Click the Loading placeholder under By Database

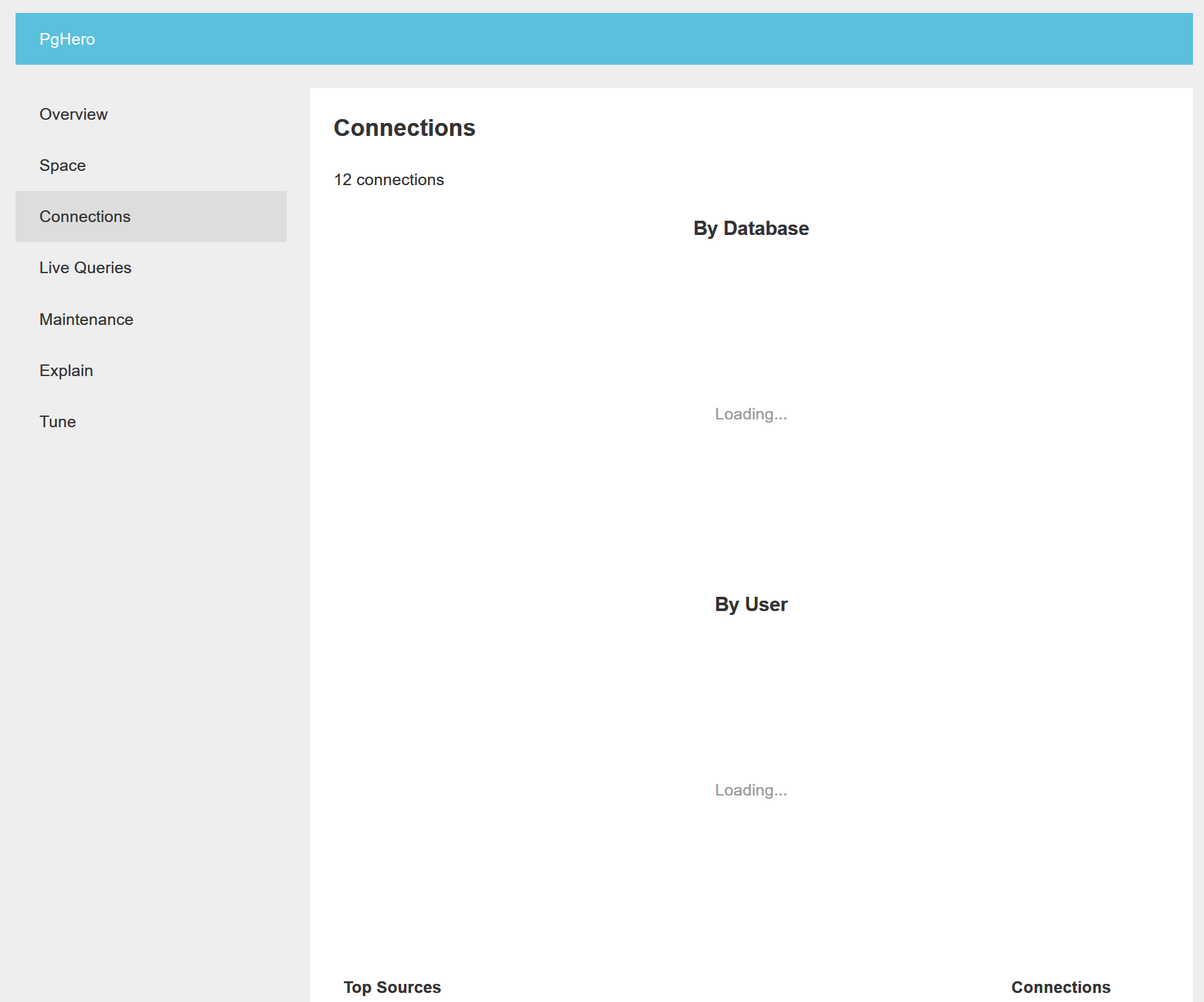(x=751, y=414)
